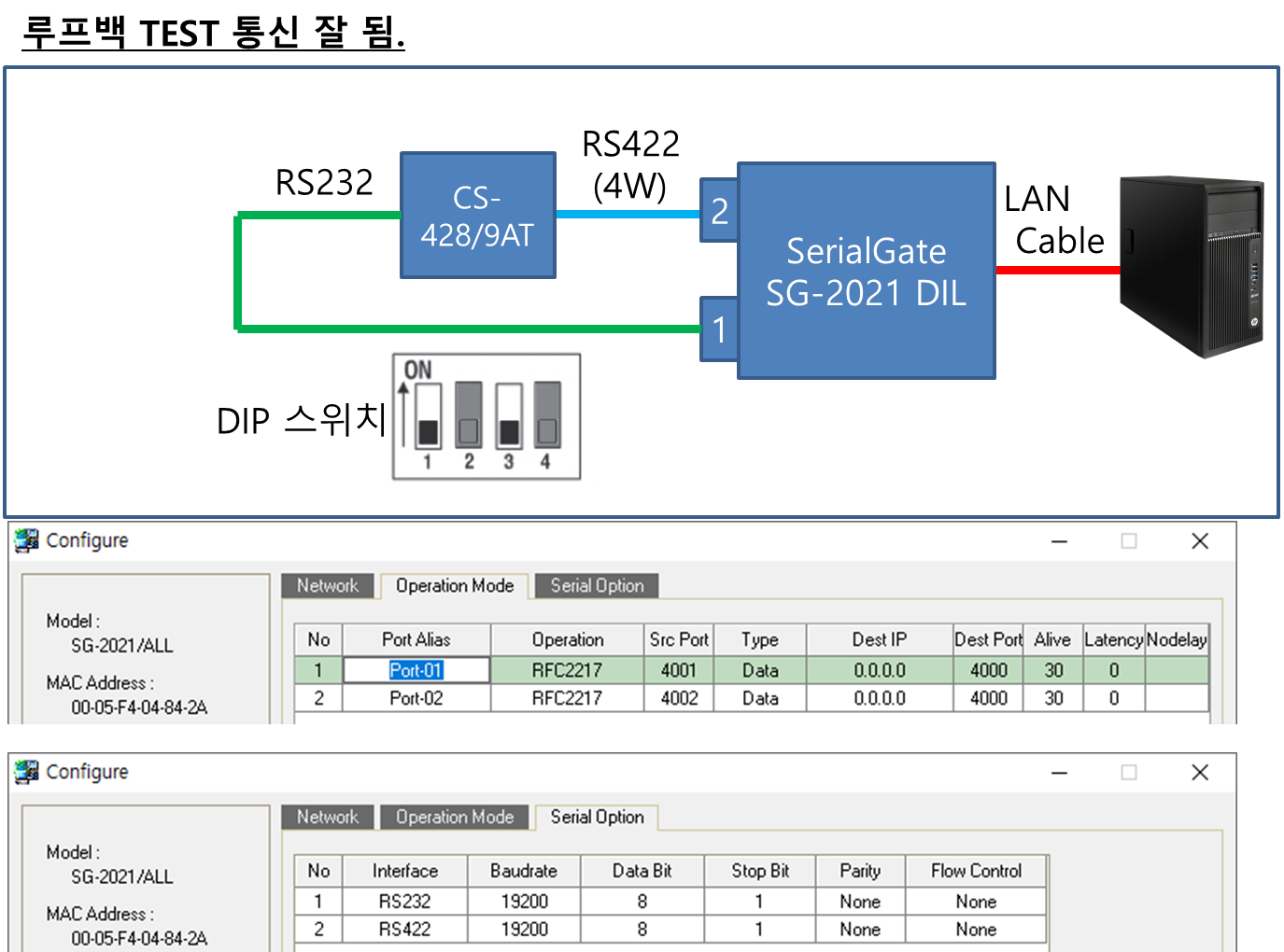Screen dimensions: 1284x952
Task: Click the Baudrate column header
Action: [524, 871]
